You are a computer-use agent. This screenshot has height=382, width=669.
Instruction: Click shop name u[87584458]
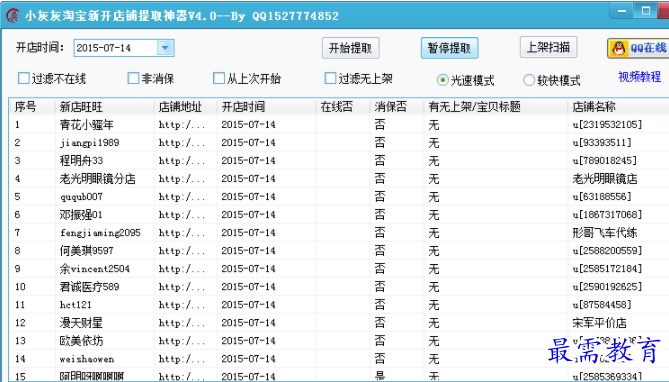click(602, 305)
